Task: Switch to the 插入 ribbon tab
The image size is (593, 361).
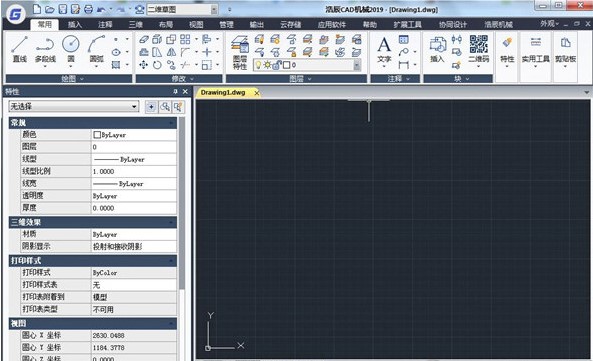Action: click(x=75, y=25)
